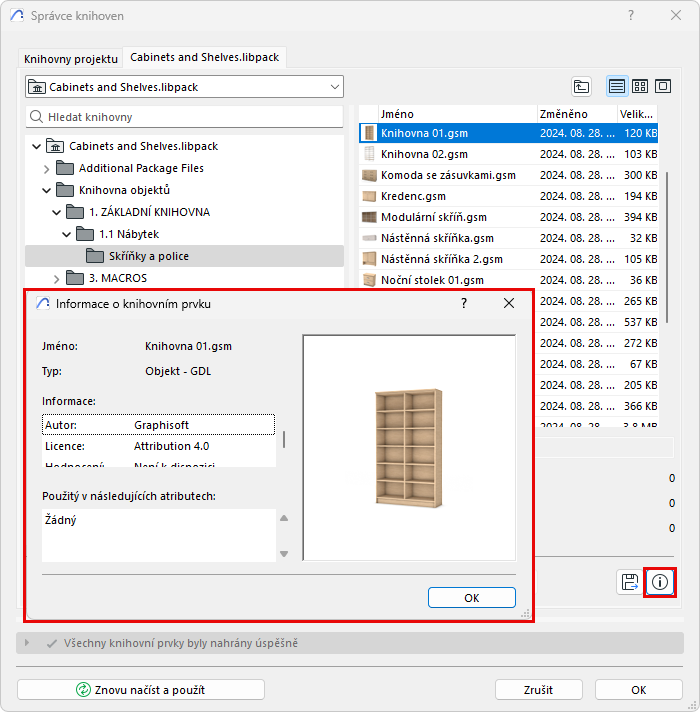
Task: Click the Modulární skříň.gsm file icon
Action: tap(369, 217)
